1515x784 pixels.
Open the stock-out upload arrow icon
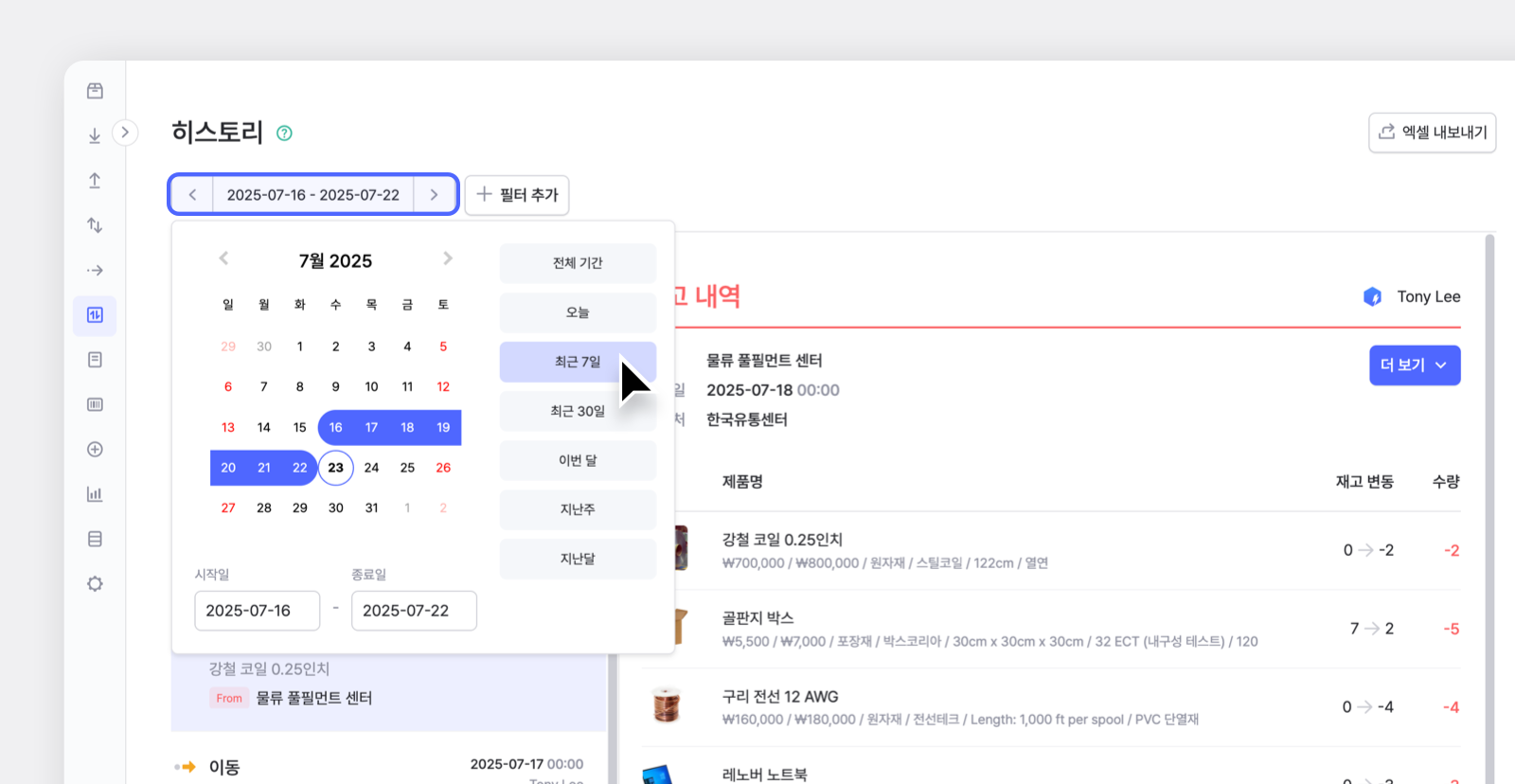pos(95,181)
